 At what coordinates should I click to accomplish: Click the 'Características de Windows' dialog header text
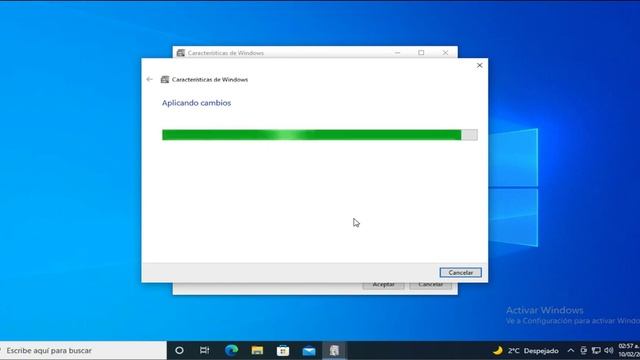point(210,79)
